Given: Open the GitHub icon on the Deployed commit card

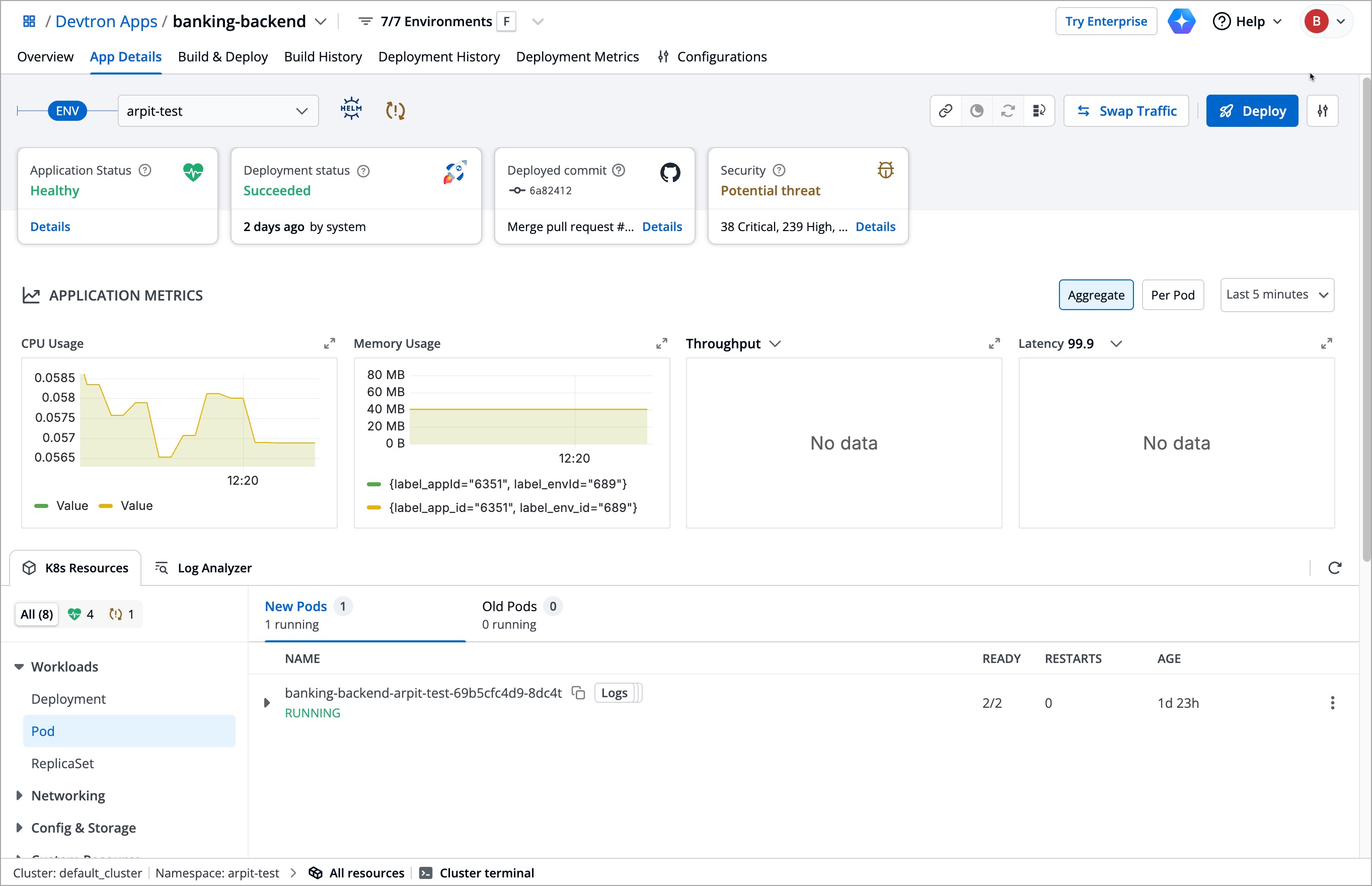Looking at the screenshot, I should pyautogui.click(x=669, y=172).
